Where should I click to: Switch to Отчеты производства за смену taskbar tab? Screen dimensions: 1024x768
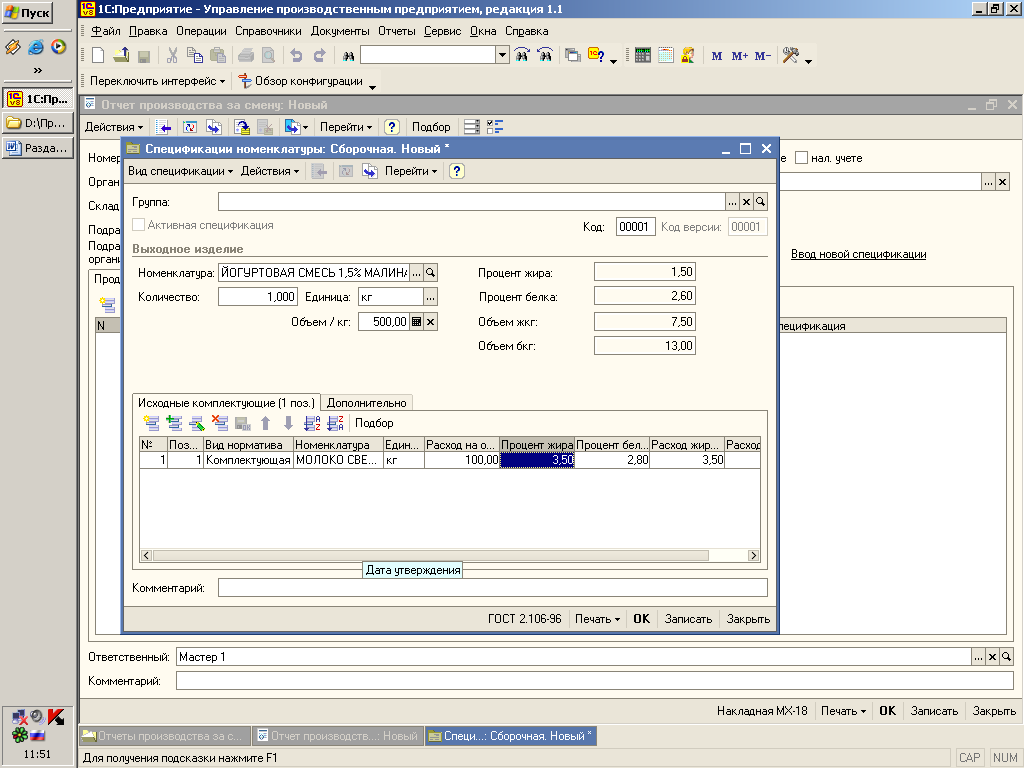[x=164, y=736]
